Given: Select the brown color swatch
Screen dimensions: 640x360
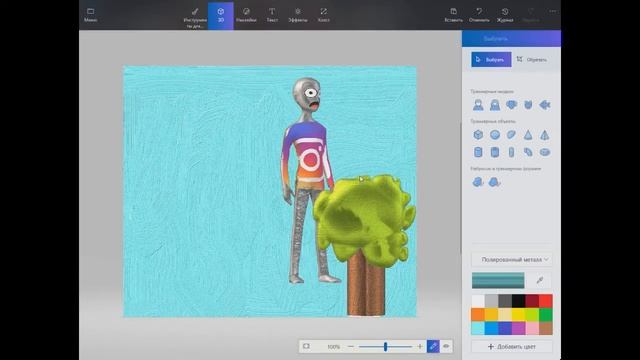Looking at the screenshot, I should pyautogui.click(x=546, y=328).
